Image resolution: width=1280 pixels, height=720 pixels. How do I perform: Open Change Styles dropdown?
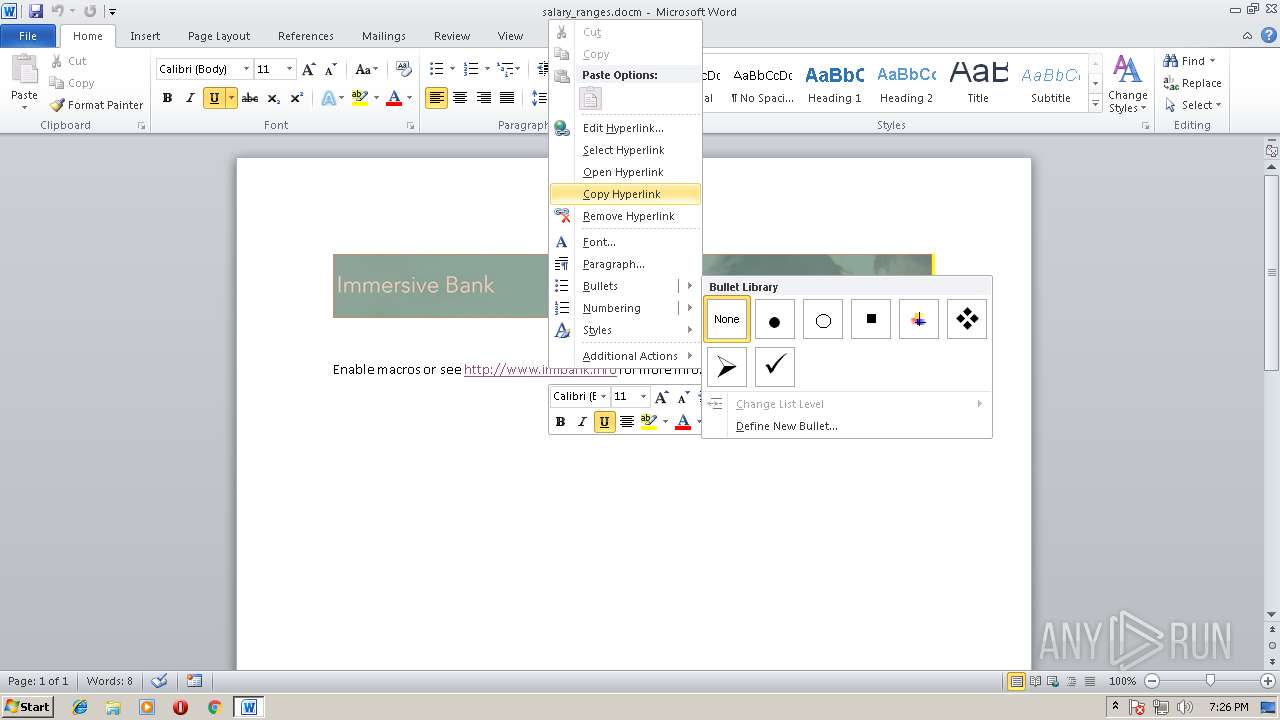point(1127,84)
